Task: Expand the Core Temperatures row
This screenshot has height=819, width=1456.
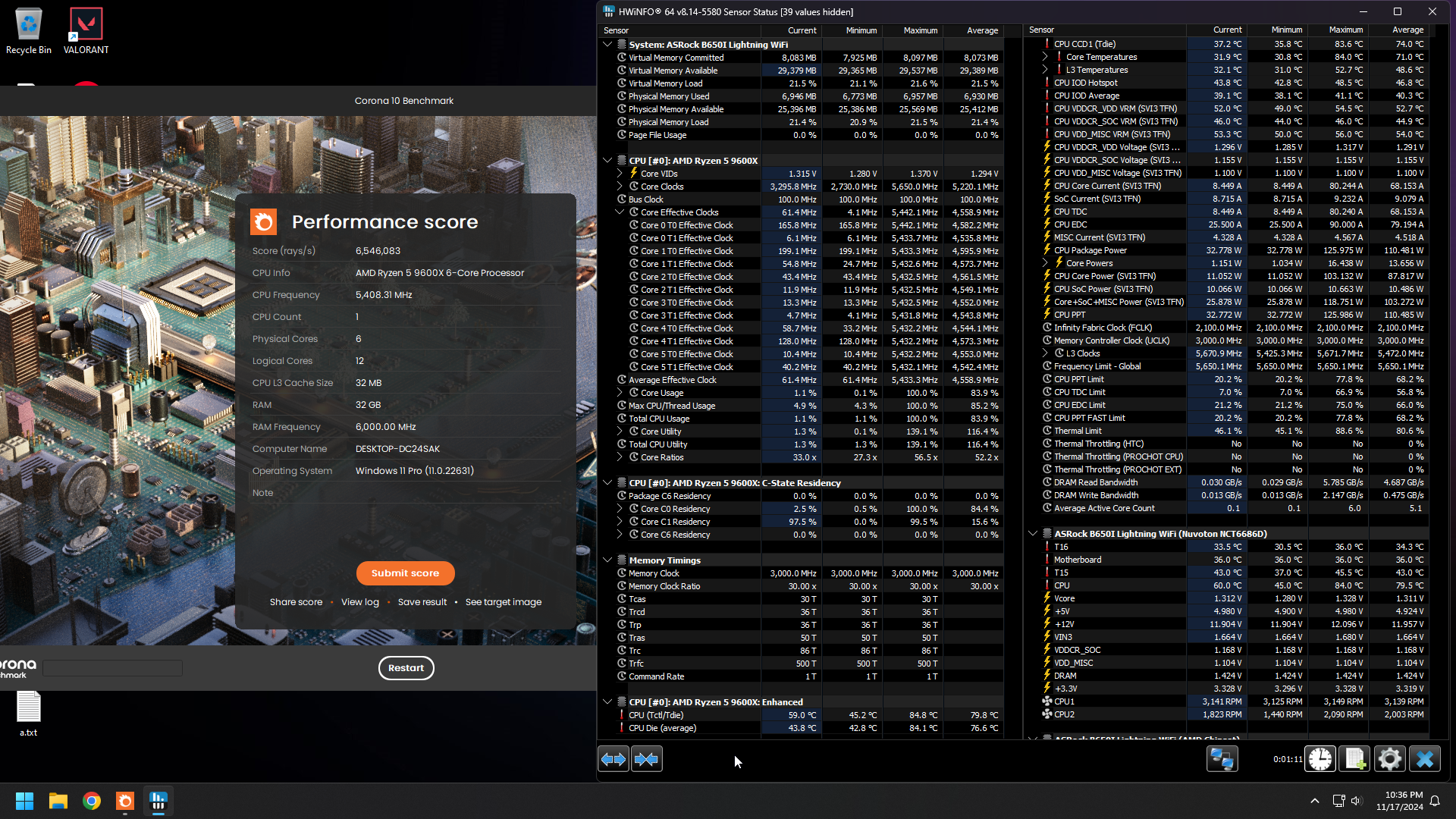Action: (1045, 57)
